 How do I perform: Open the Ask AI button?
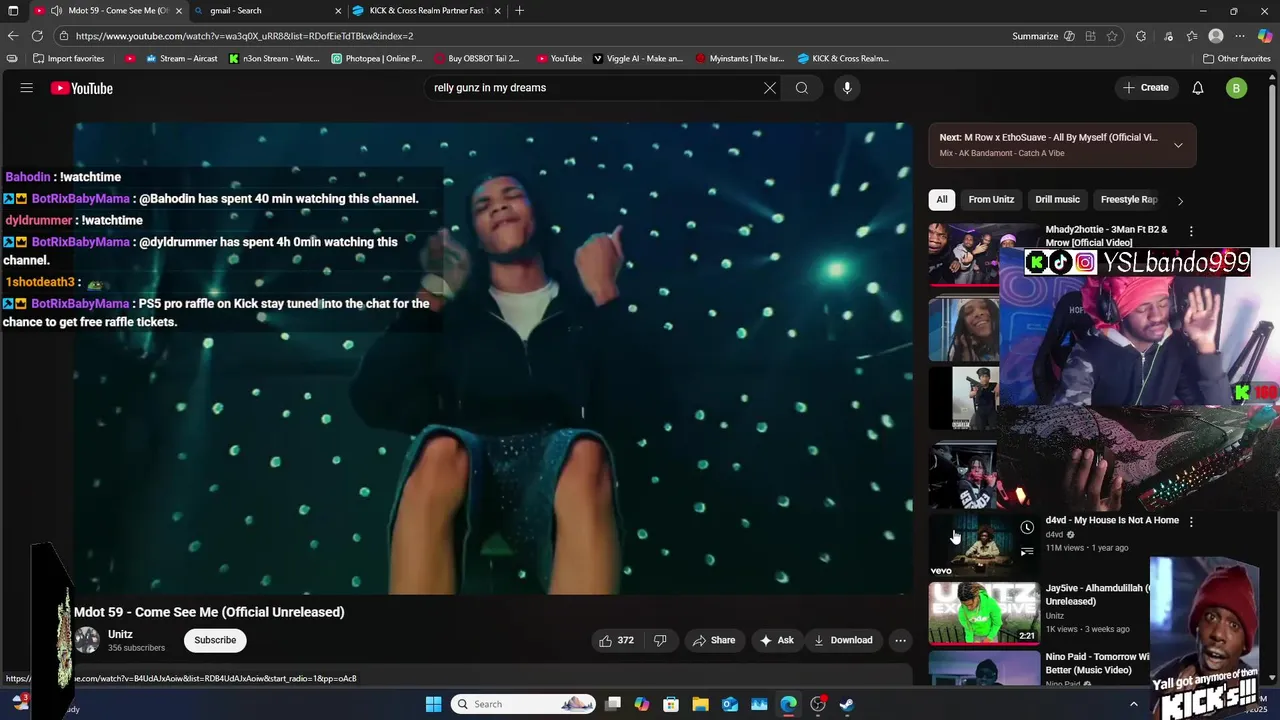click(777, 640)
